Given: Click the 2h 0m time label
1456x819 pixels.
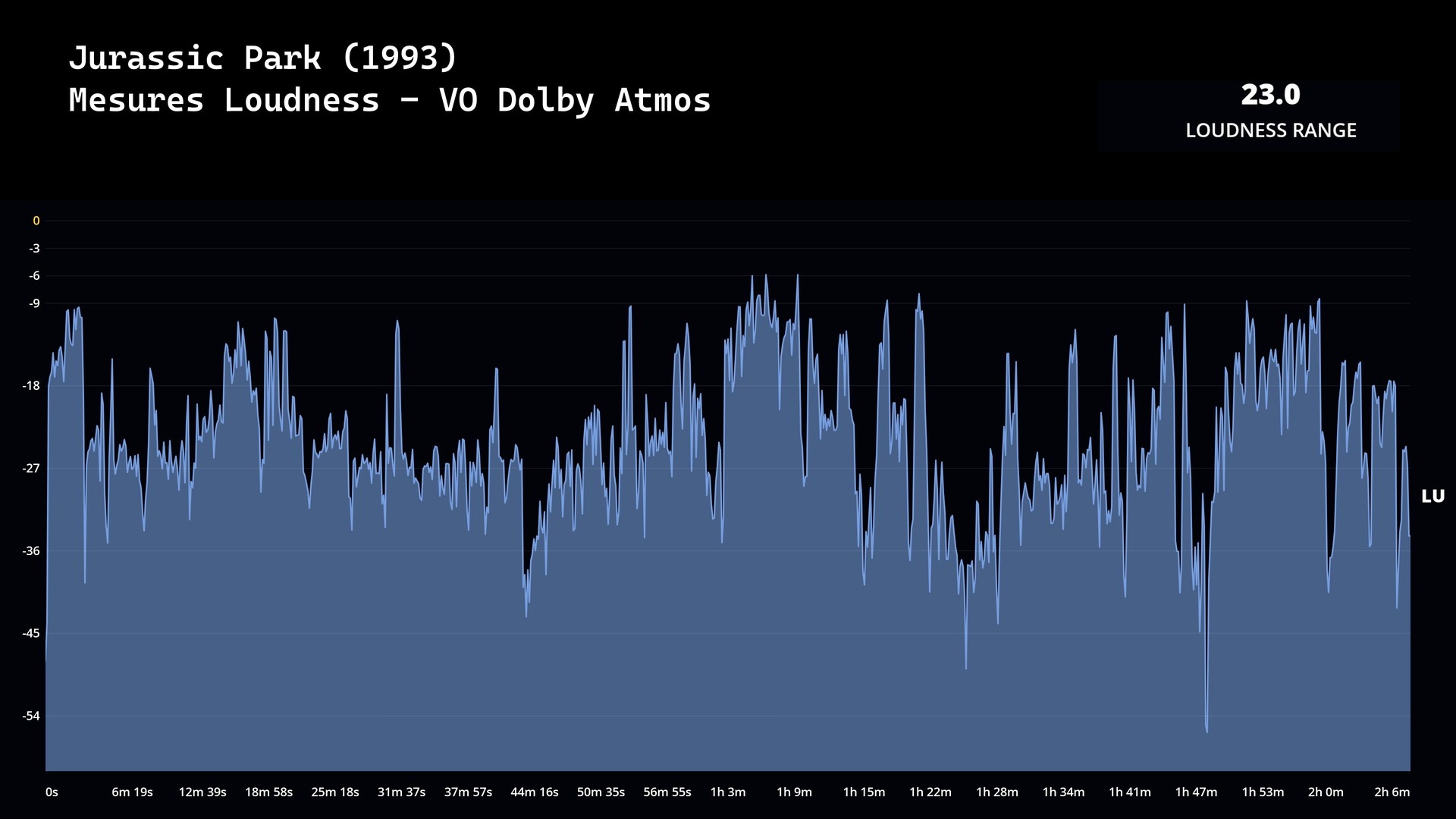Looking at the screenshot, I should click(x=1326, y=792).
